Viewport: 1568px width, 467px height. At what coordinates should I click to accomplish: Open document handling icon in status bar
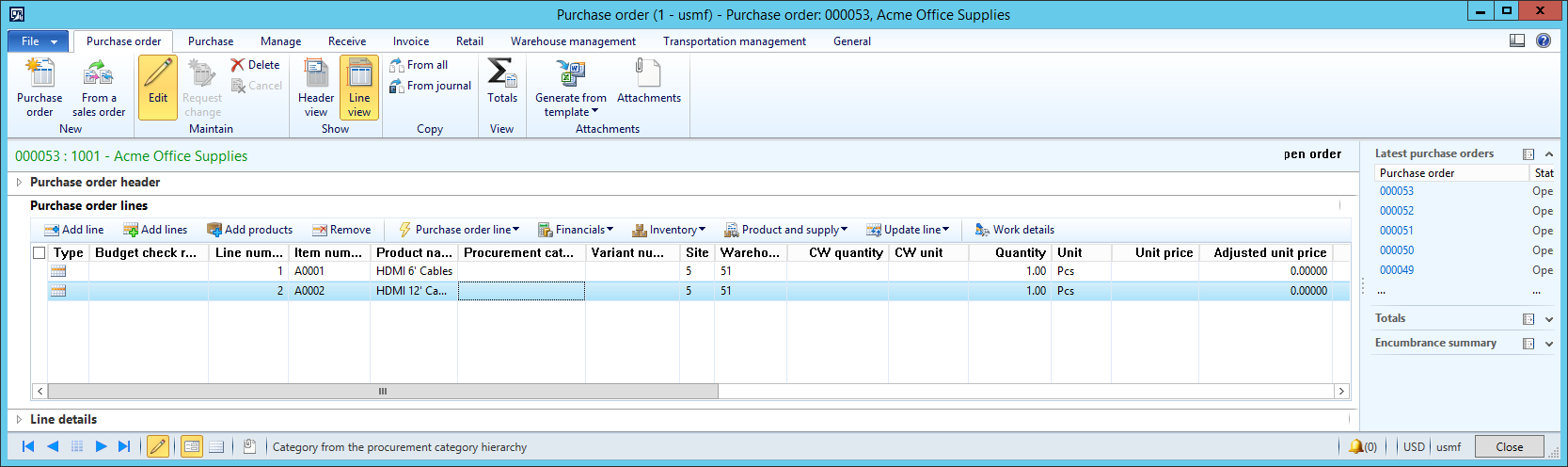point(249,447)
